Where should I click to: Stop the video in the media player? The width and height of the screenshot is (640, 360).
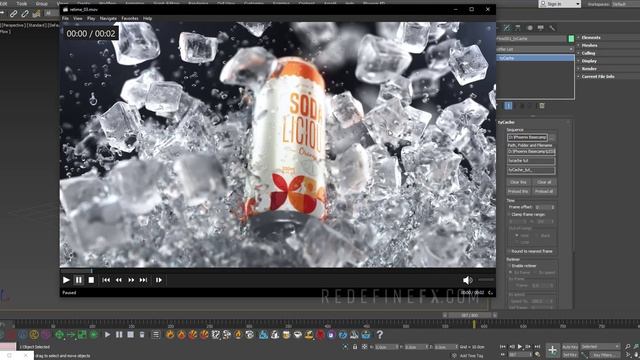coord(91,280)
